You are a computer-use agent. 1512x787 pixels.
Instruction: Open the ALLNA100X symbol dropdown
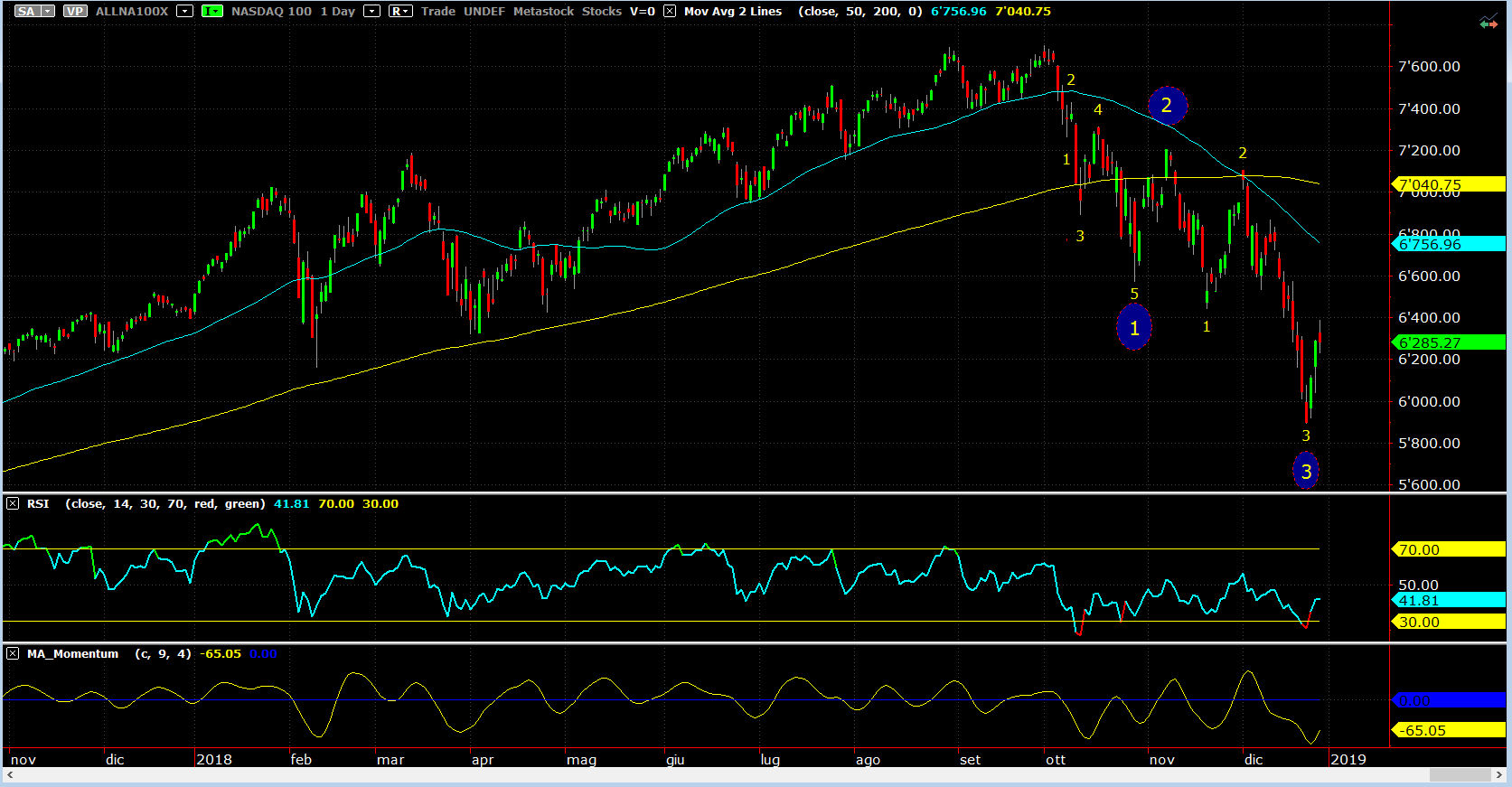[x=184, y=11]
